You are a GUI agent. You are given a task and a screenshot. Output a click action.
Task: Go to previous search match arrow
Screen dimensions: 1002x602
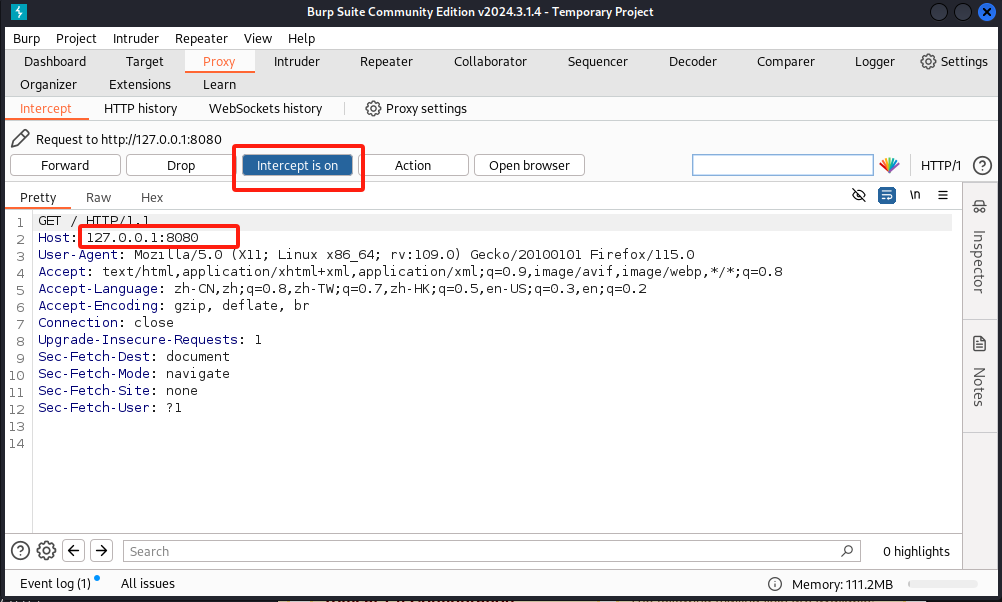73,550
